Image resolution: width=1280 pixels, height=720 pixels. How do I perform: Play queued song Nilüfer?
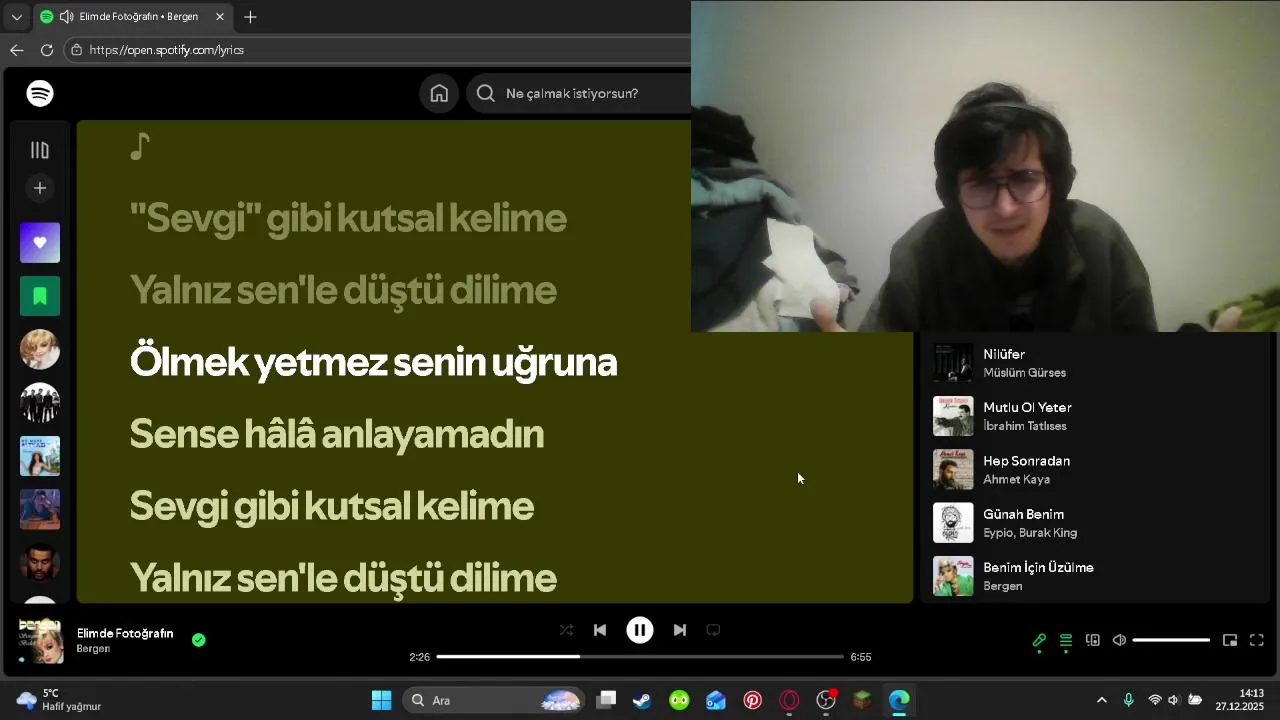pos(1004,354)
